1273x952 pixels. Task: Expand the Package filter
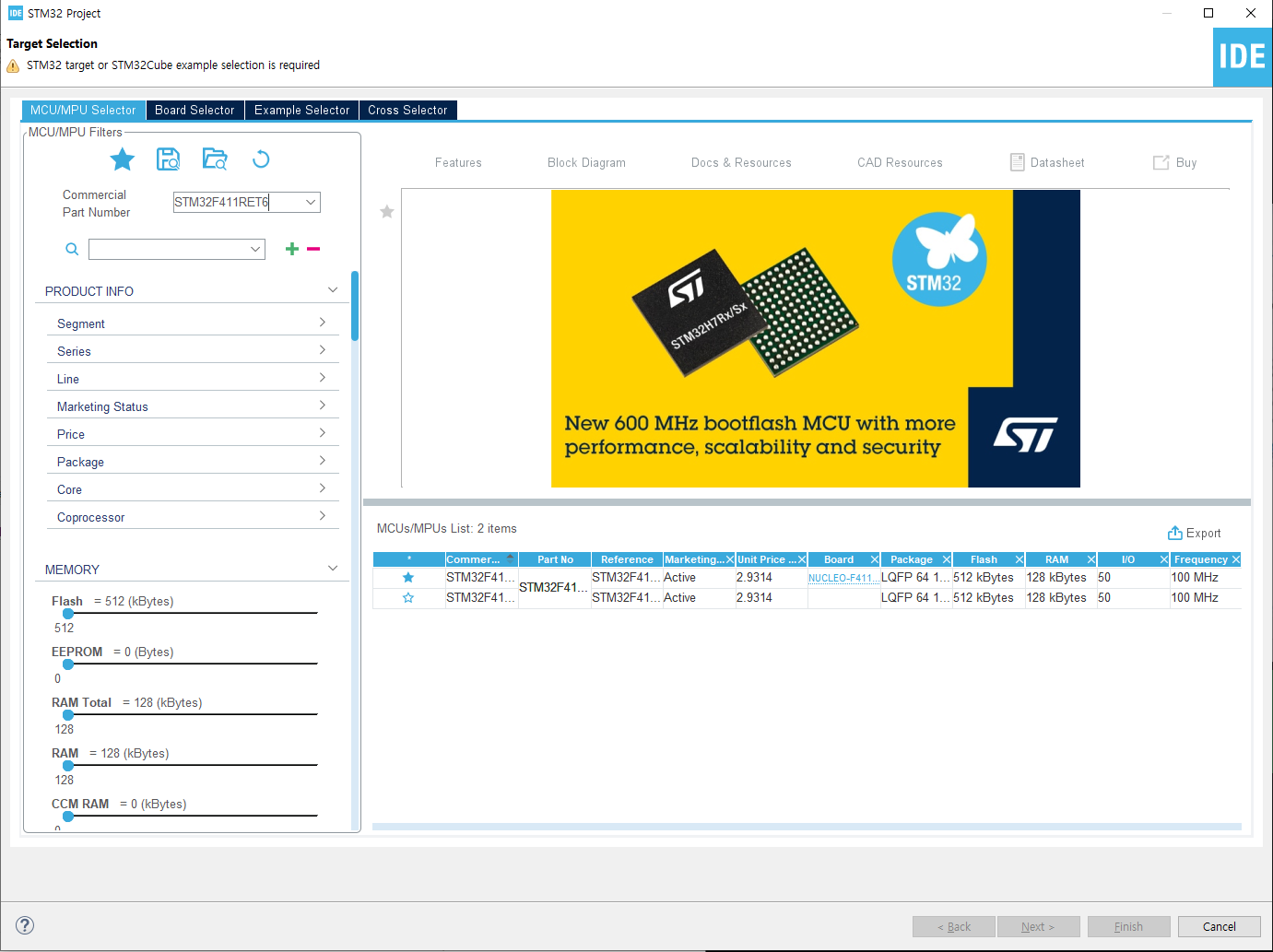click(322, 461)
